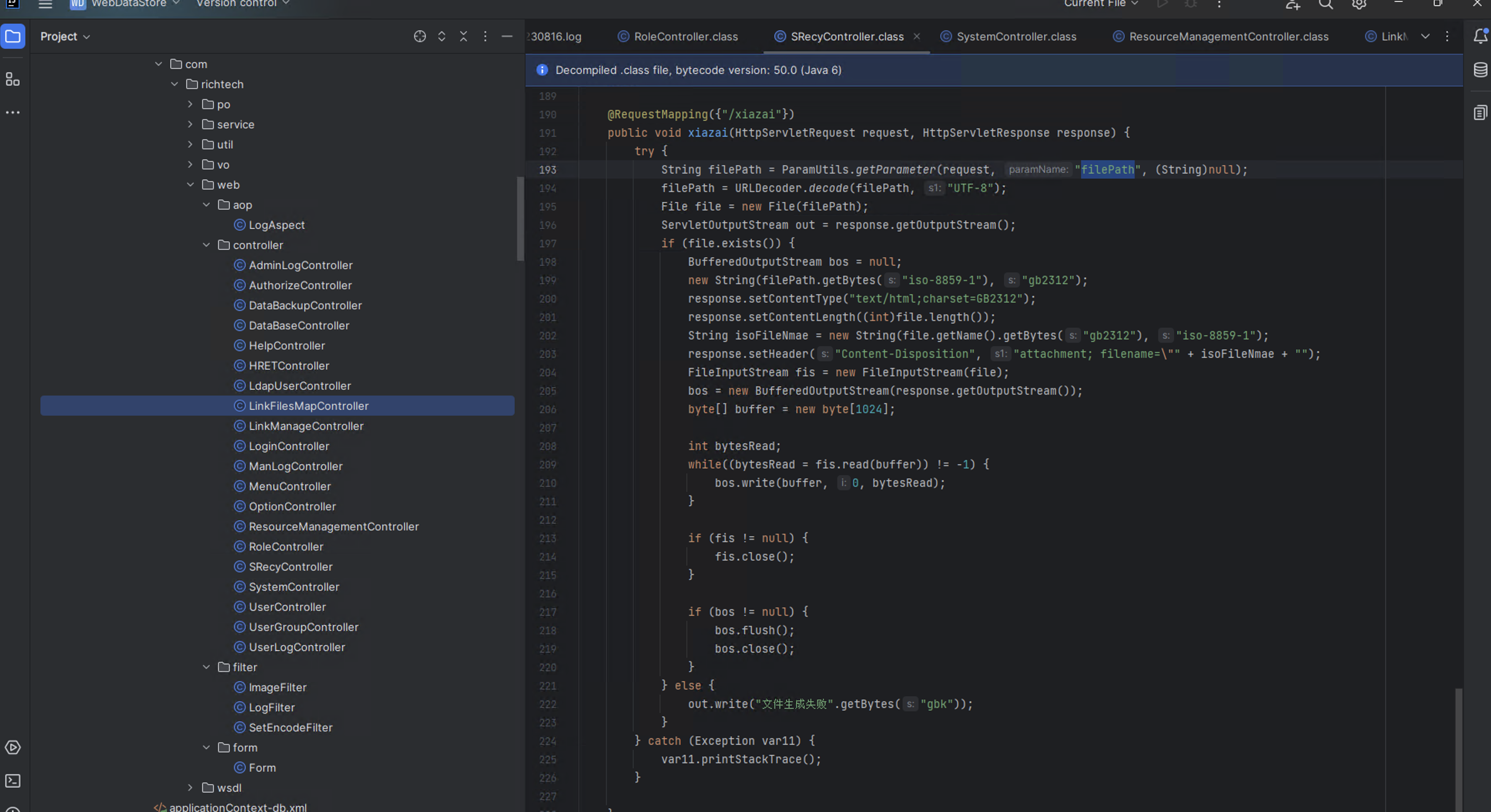Expand the wsdl folder

pos(190,788)
